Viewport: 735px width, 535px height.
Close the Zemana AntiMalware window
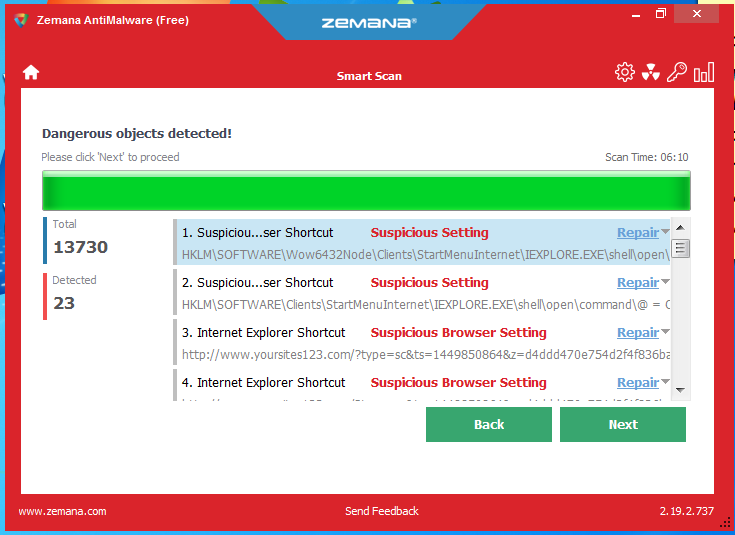697,14
